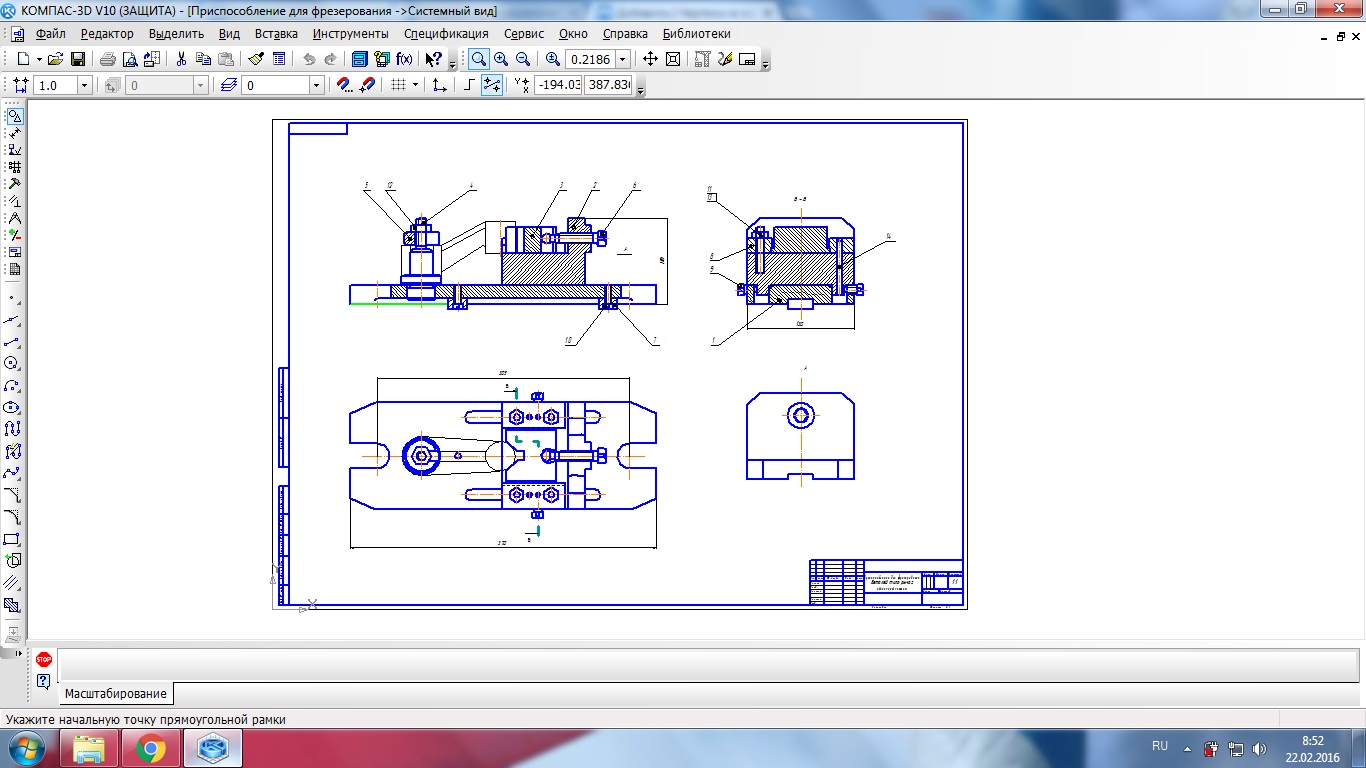Select the Ellipse tool

[13, 408]
